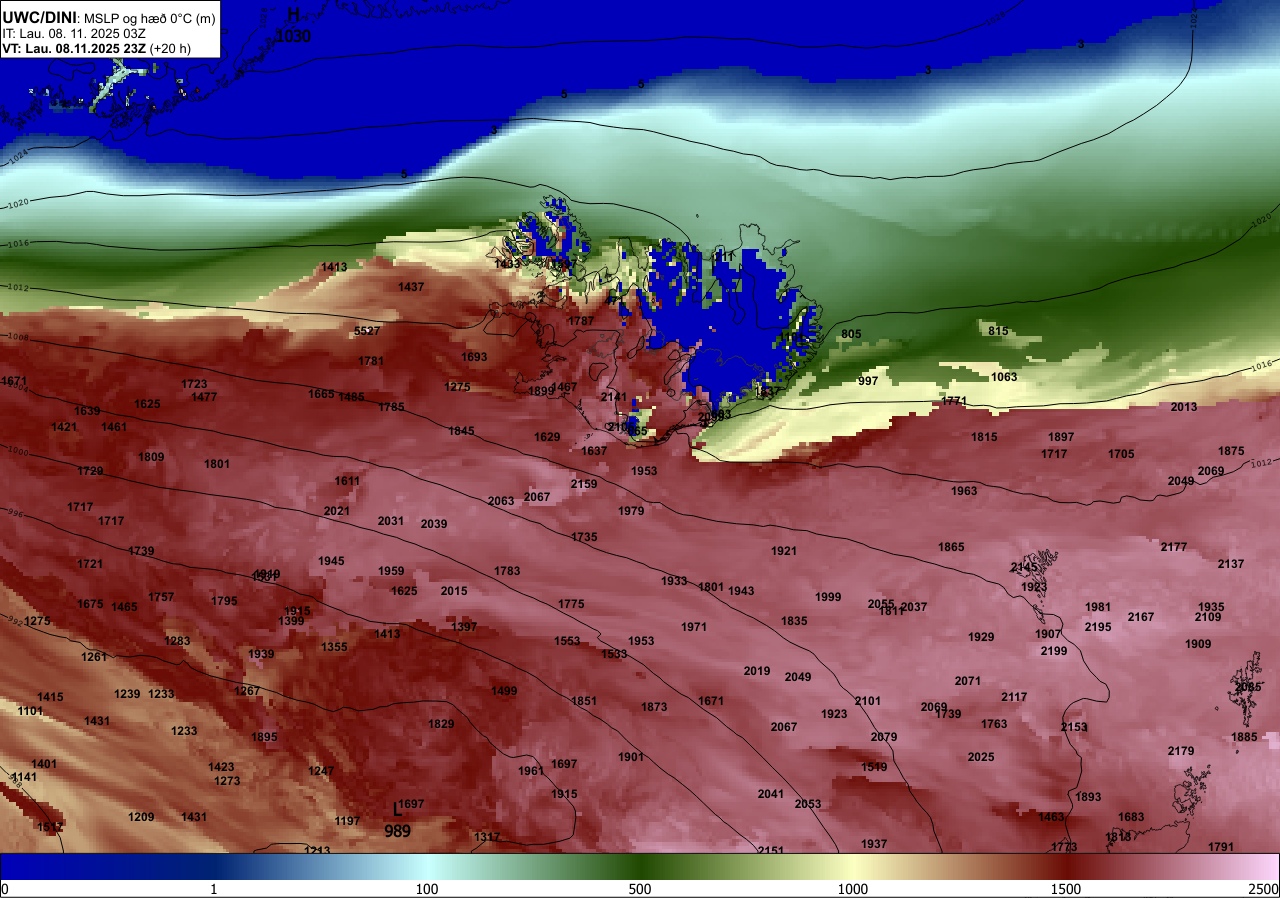Select the height value 815
This screenshot has width=1280, height=898.
[998, 331]
